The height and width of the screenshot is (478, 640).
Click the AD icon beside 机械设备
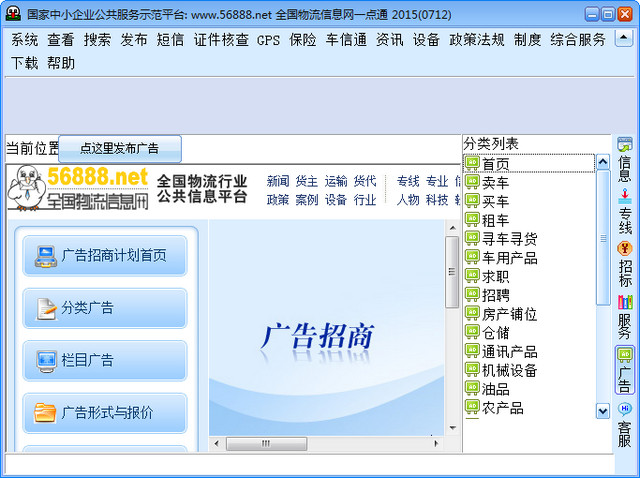[472, 370]
